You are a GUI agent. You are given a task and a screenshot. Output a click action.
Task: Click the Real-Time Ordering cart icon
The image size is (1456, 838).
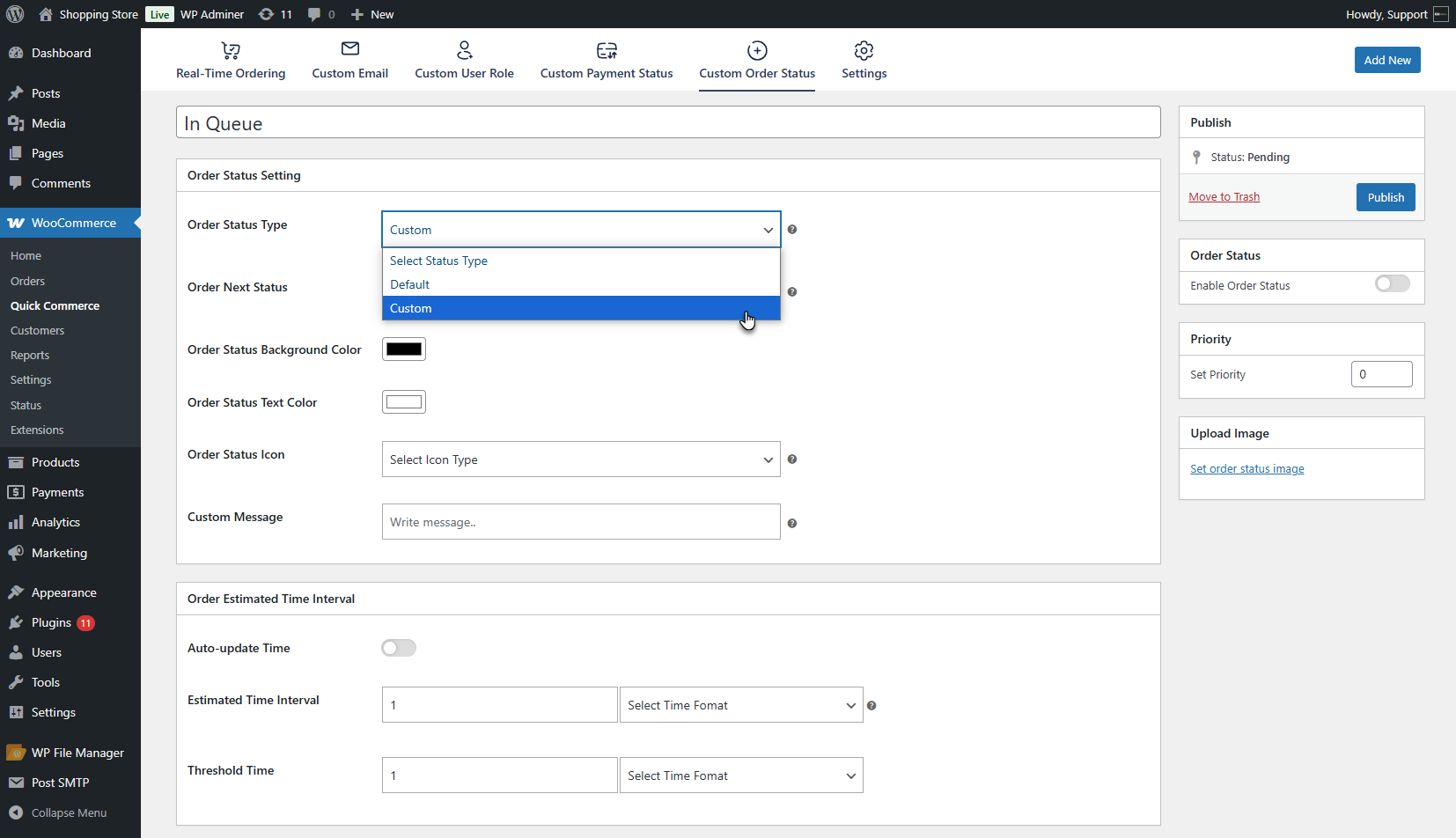click(x=231, y=51)
